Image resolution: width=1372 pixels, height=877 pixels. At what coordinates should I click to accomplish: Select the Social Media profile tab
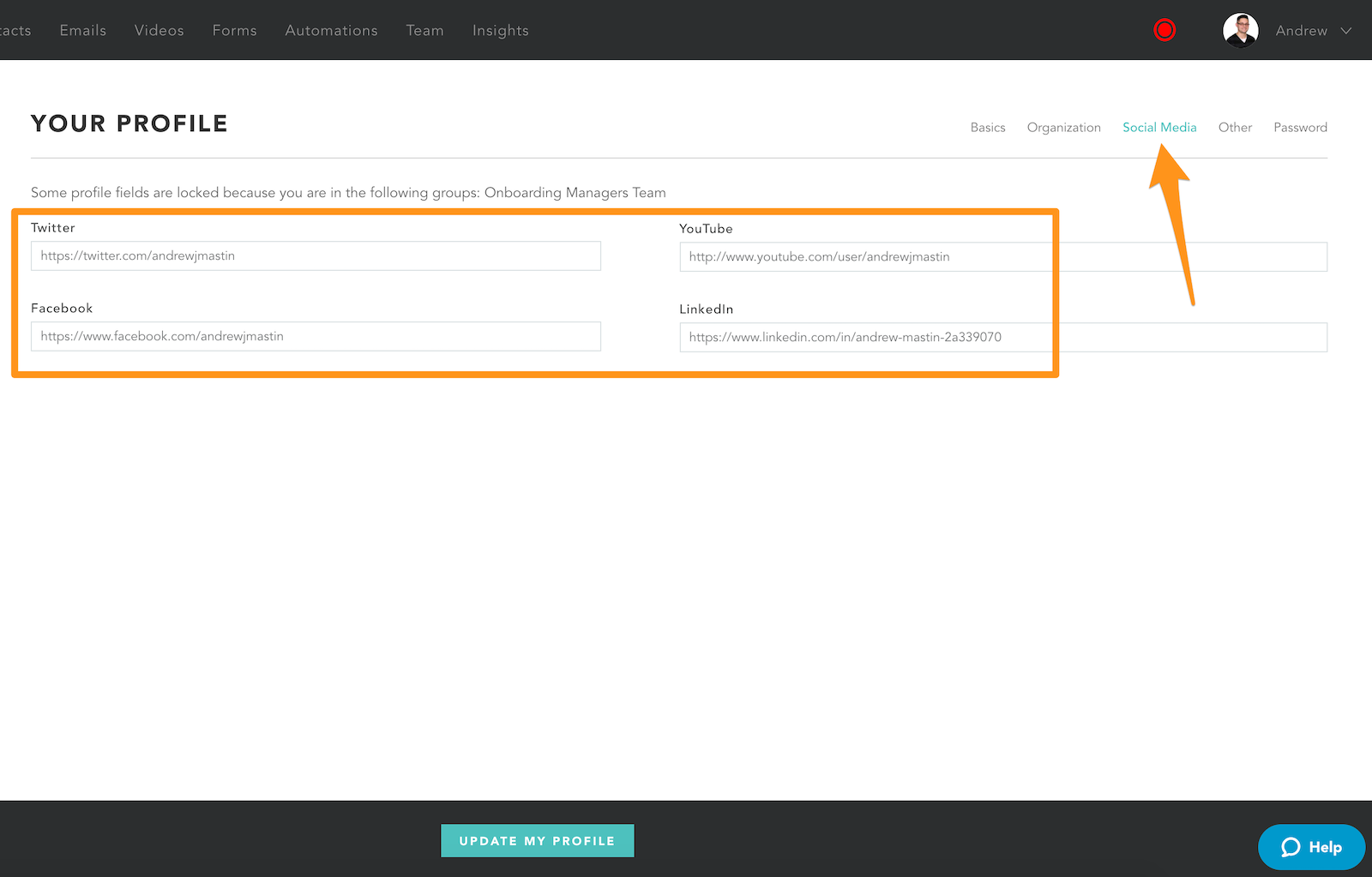(1159, 127)
